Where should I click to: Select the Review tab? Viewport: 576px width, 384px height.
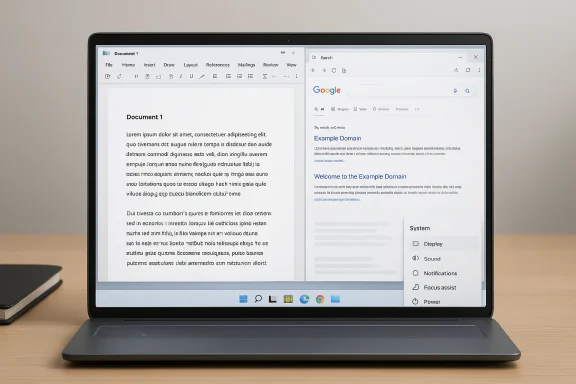(x=270, y=65)
